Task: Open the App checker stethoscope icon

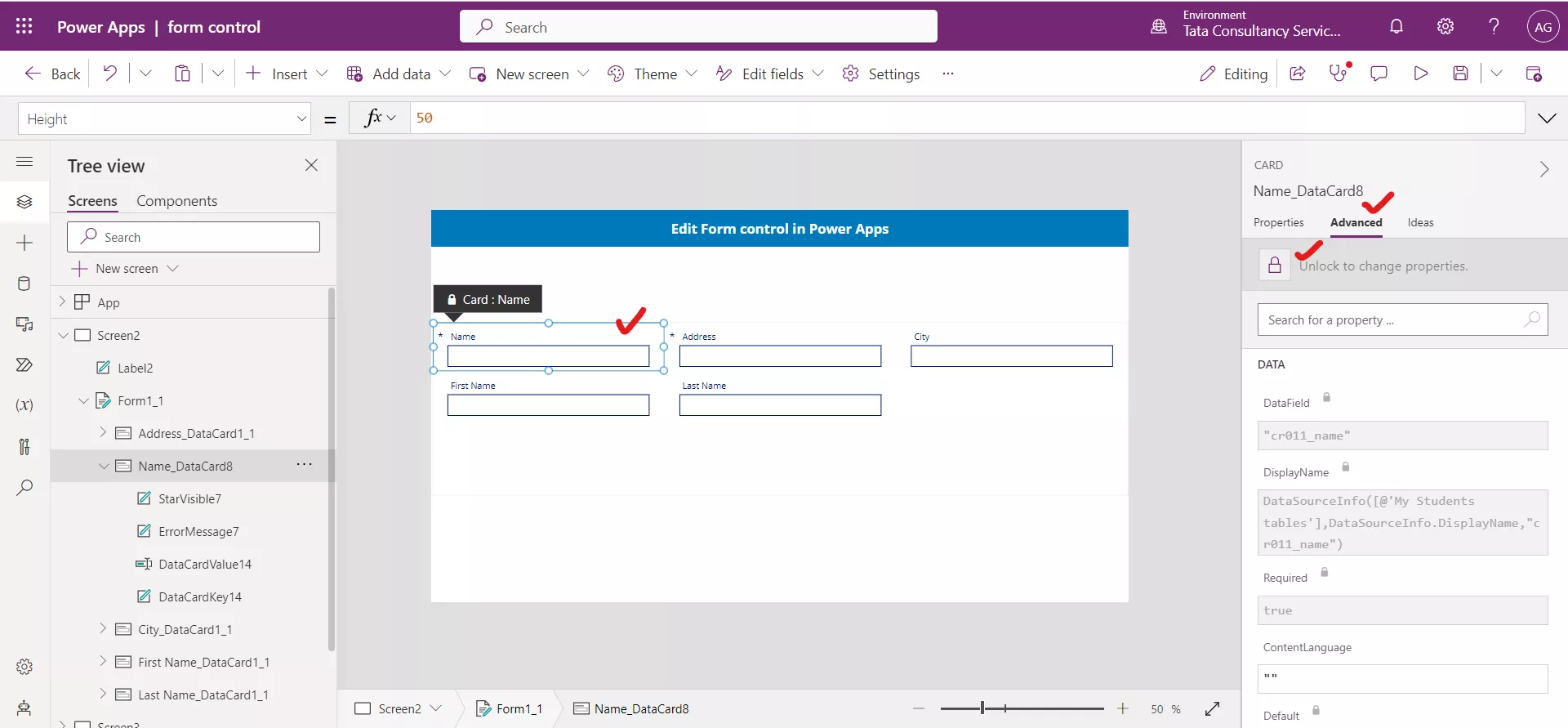Action: (1339, 73)
